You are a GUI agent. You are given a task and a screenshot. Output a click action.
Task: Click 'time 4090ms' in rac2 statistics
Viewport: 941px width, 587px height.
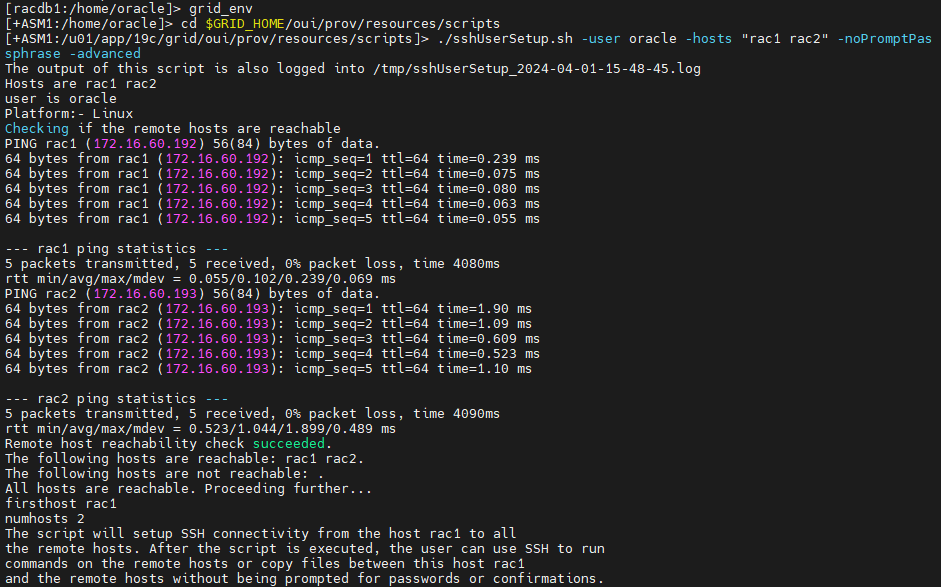(457, 414)
